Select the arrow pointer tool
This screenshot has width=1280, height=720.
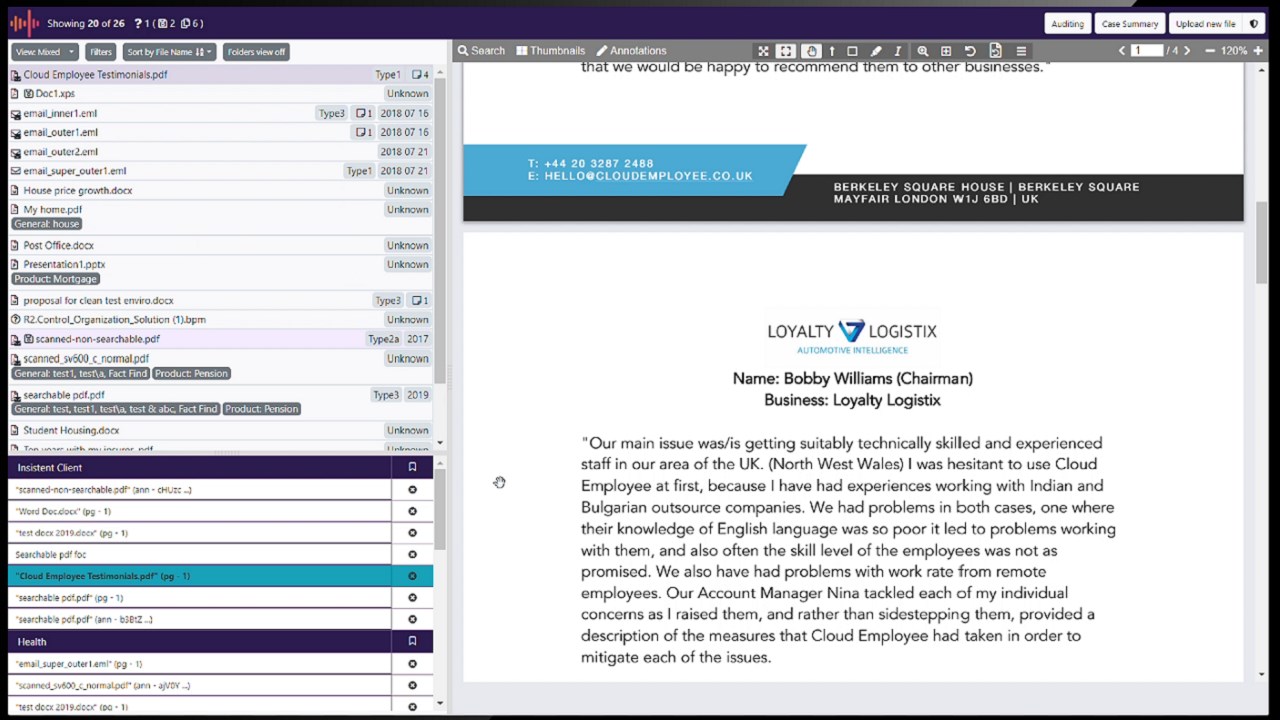click(832, 51)
